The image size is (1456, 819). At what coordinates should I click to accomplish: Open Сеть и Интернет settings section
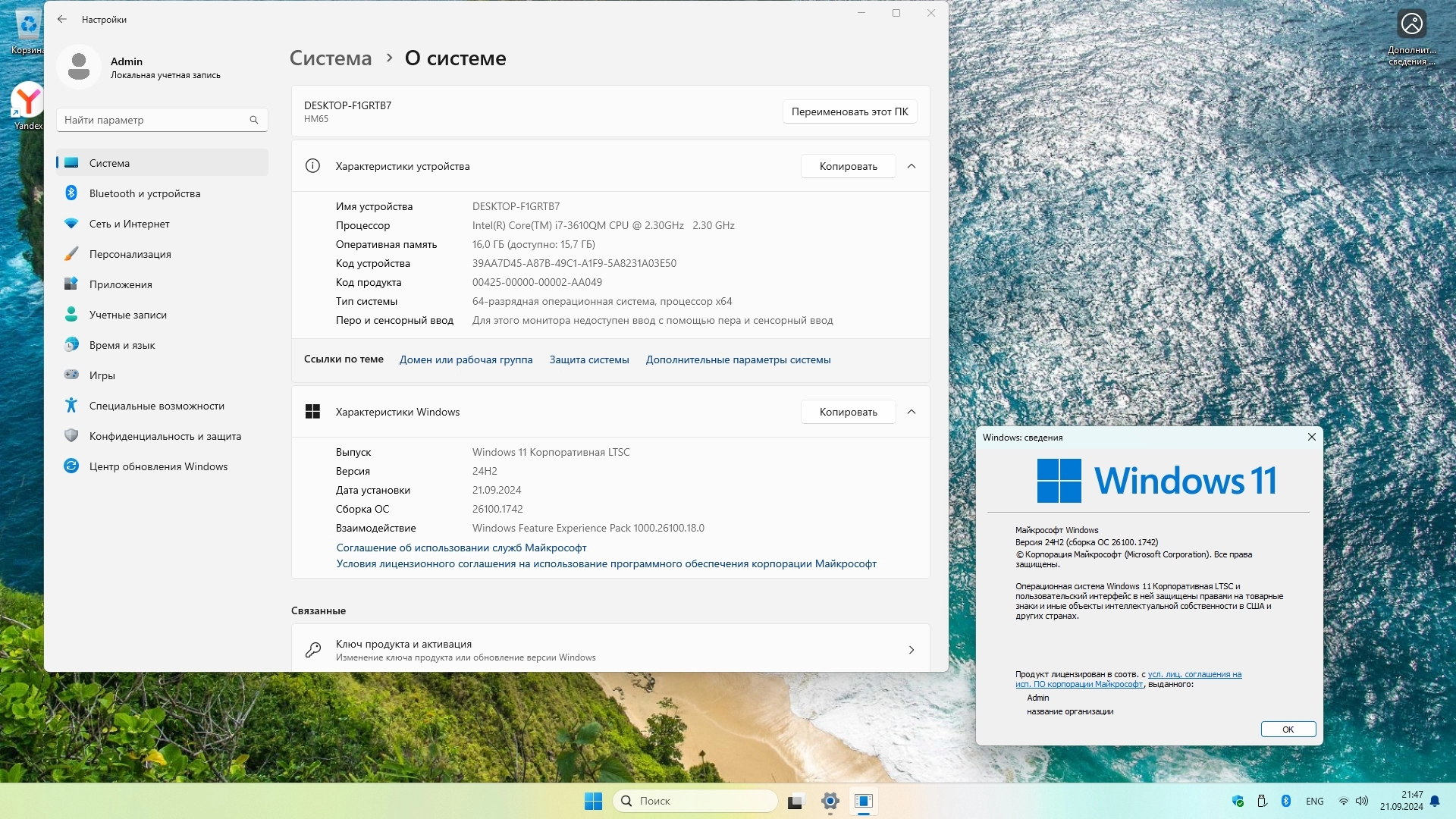tap(129, 224)
